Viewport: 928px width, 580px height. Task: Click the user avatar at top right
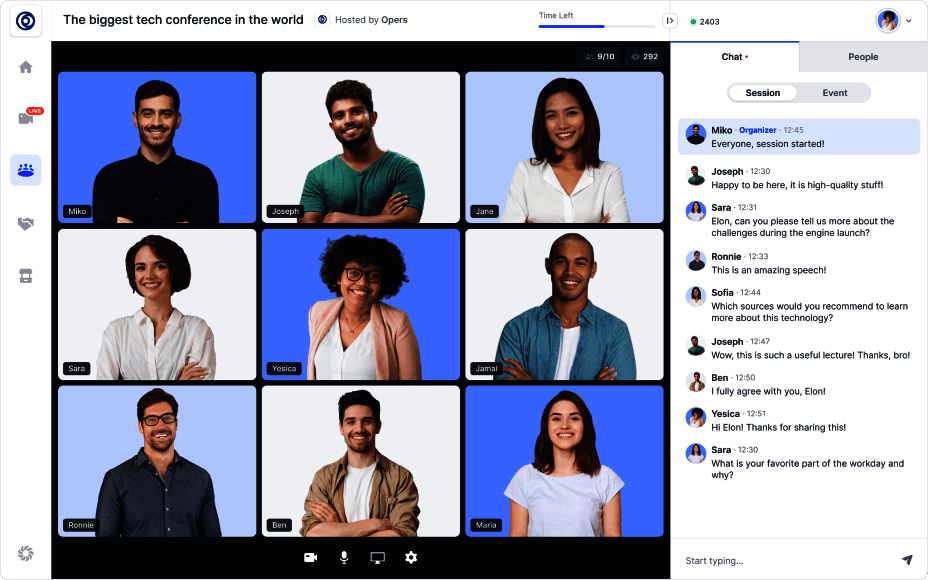tap(888, 21)
